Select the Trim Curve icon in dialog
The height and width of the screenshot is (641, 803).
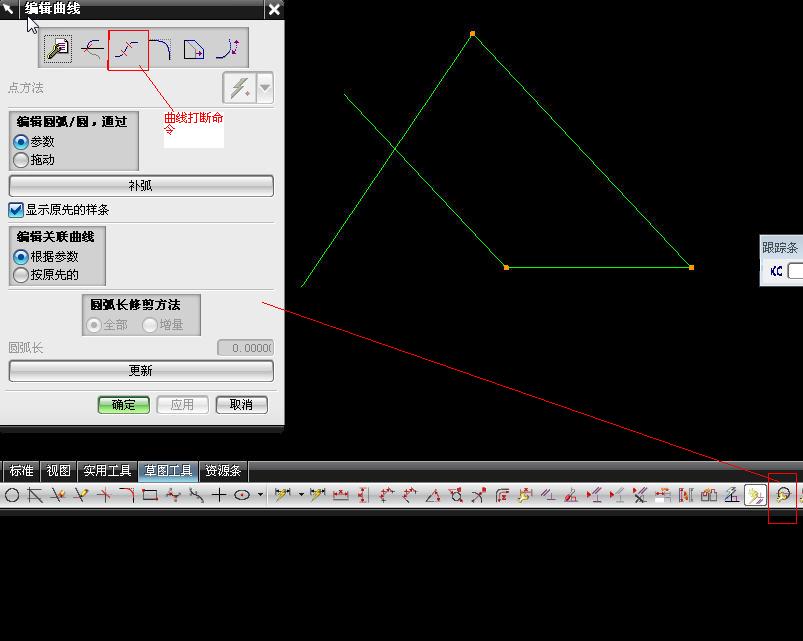(x=93, y=49)
